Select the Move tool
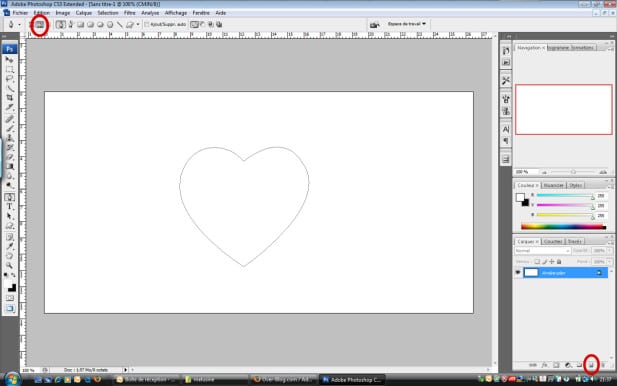This screenshot has width=617, height=386. 9,60
